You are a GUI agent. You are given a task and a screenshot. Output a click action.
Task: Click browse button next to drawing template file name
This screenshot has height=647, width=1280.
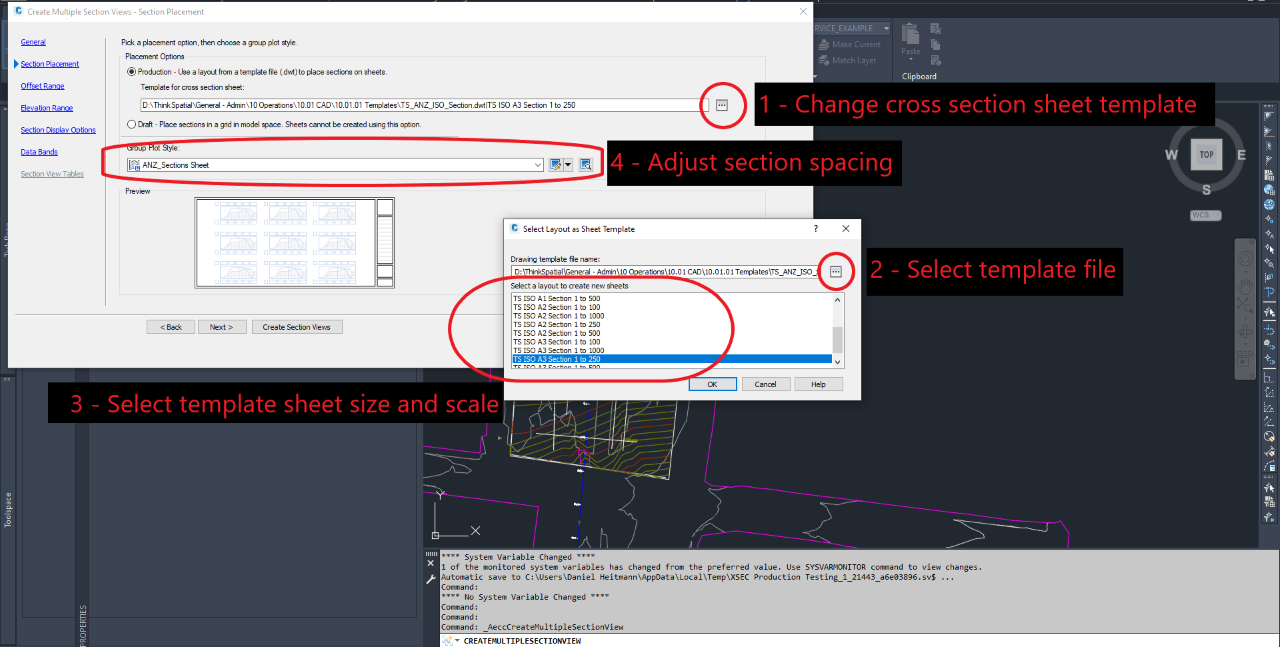pyautogui.click(x=837, y=272)
